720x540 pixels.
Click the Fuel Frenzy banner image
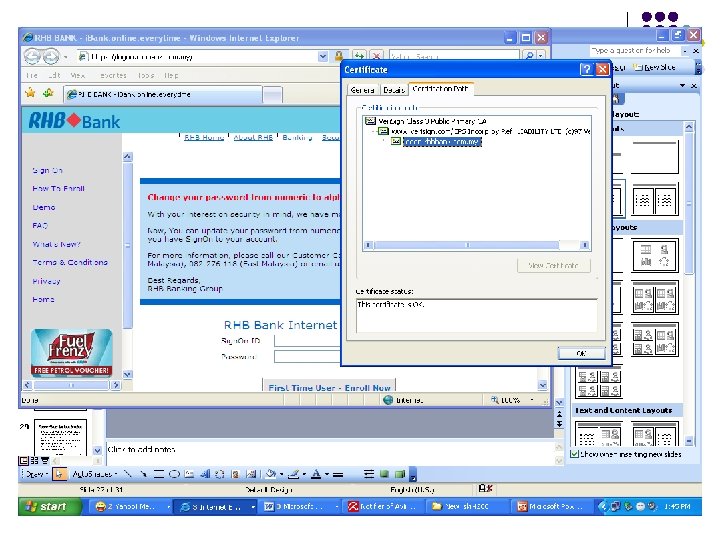click(x=72, y=352)
